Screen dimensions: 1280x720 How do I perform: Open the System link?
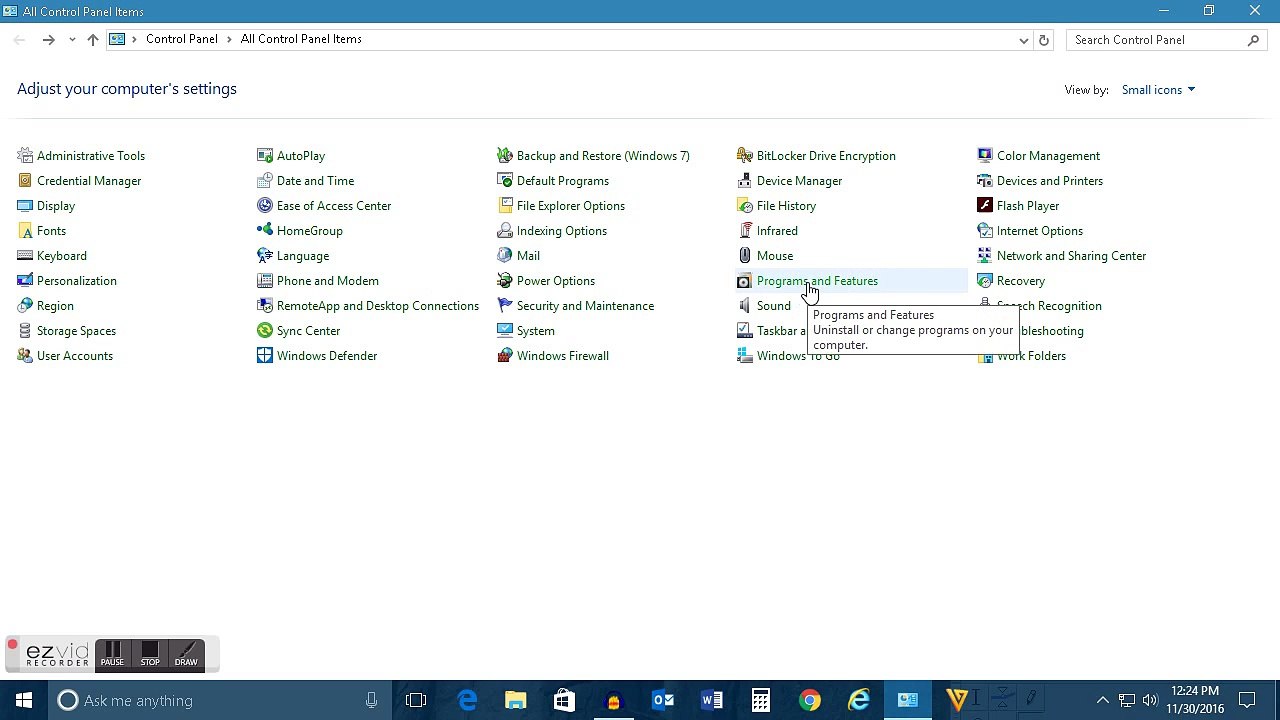[536, 331]
